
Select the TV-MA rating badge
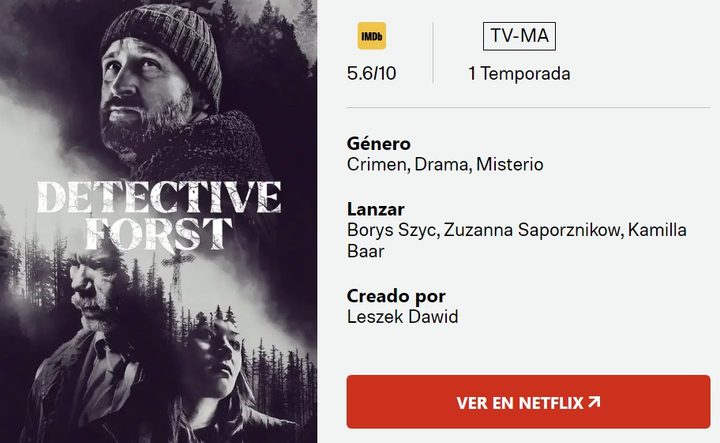[x=519, y=36]
